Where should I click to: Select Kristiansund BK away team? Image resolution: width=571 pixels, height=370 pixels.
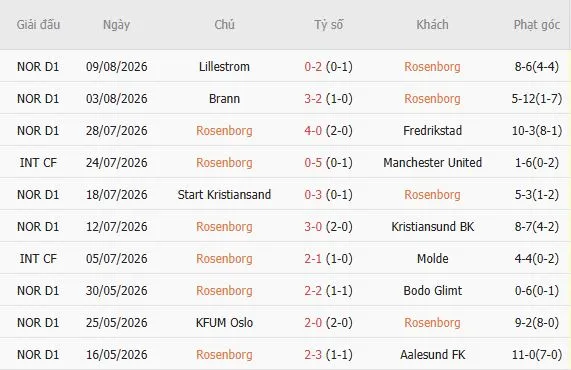click(x=433, y=227)
